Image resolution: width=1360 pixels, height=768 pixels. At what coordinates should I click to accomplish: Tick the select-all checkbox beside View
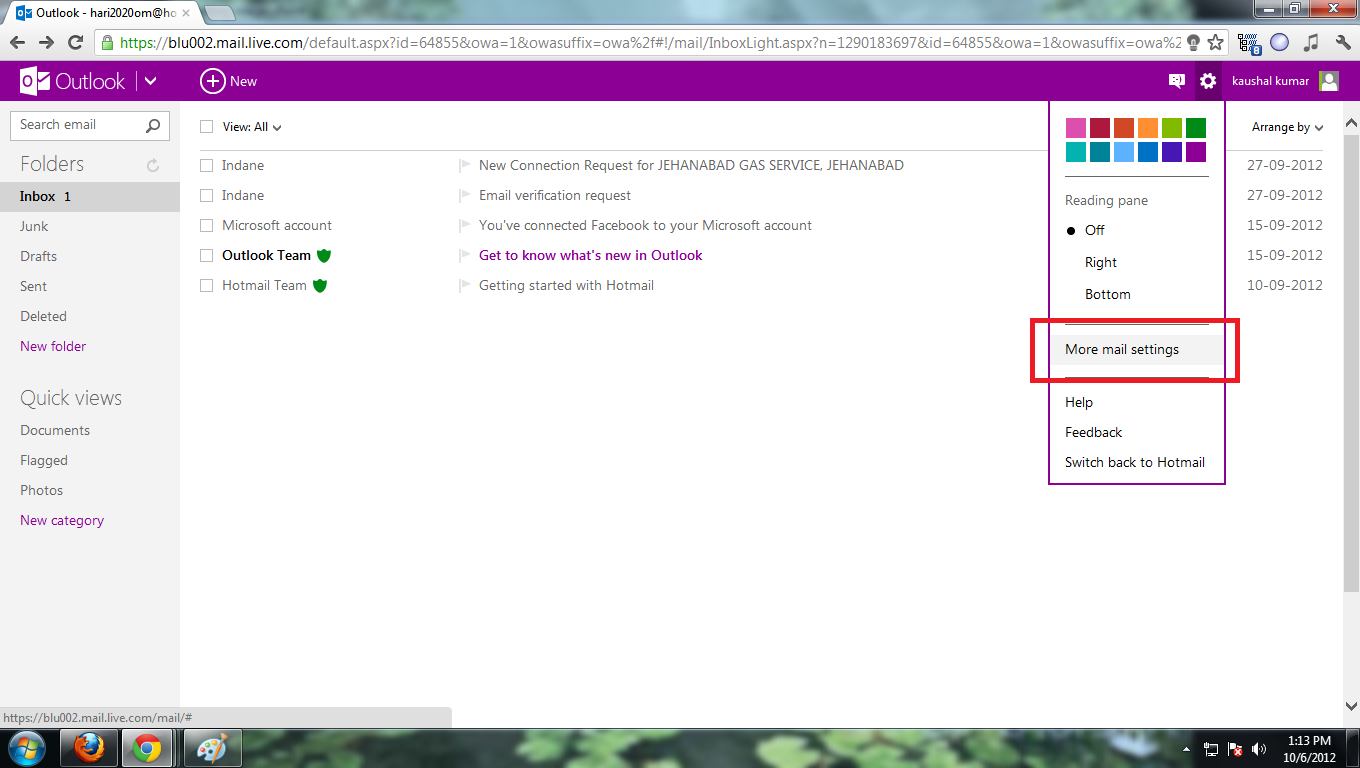[x=207, y=127]
